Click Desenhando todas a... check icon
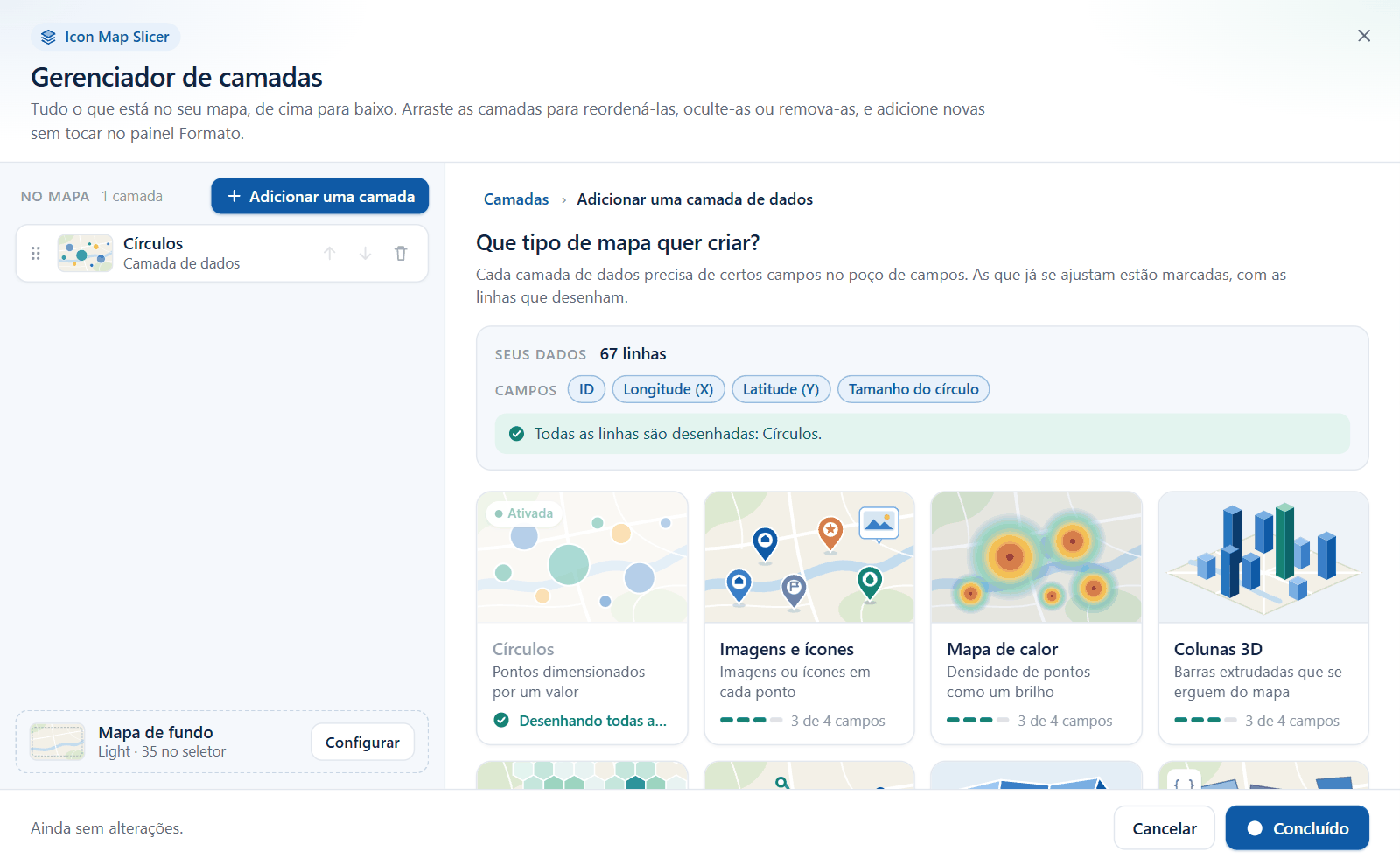Screen dimensions: 1400x865 point(501,721)
